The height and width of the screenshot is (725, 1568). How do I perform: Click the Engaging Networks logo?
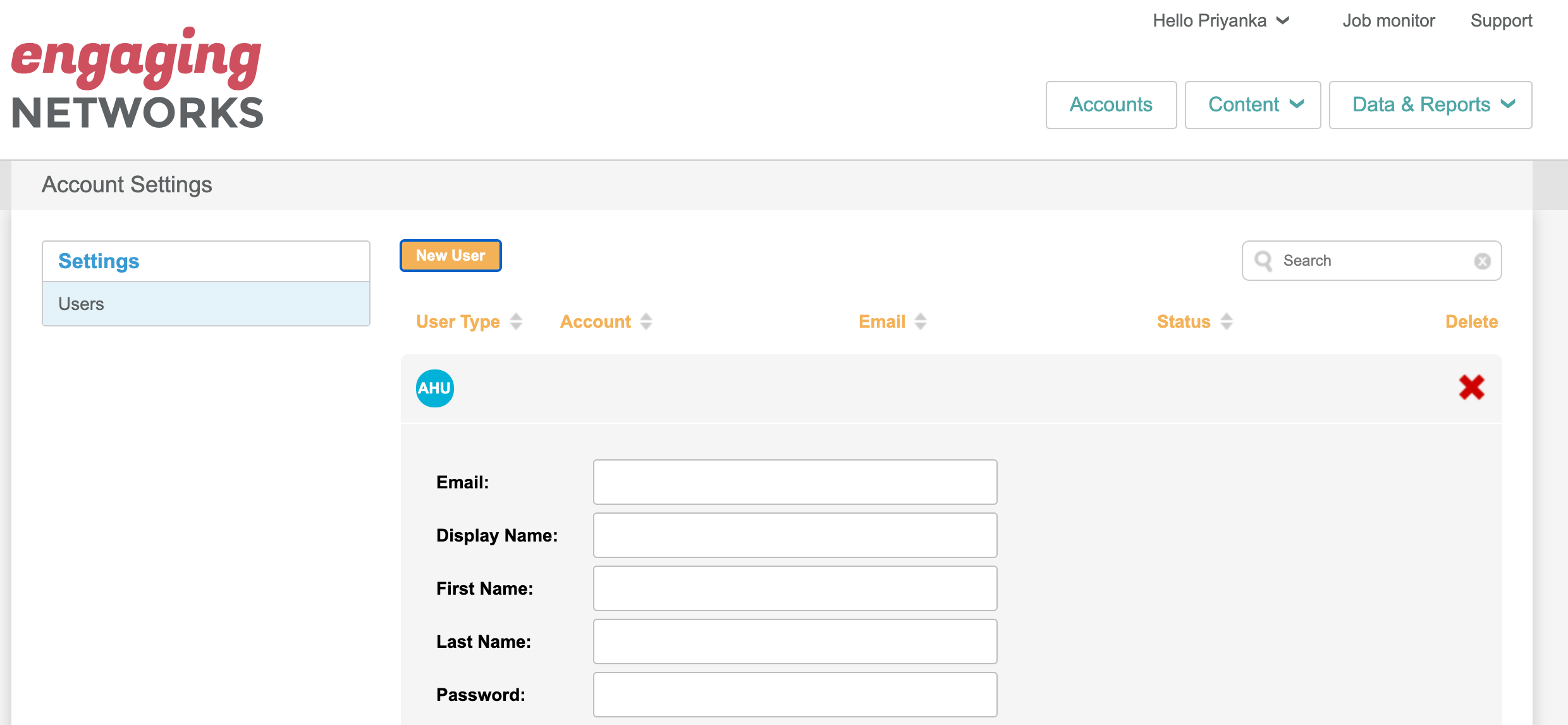click(137, 79)
